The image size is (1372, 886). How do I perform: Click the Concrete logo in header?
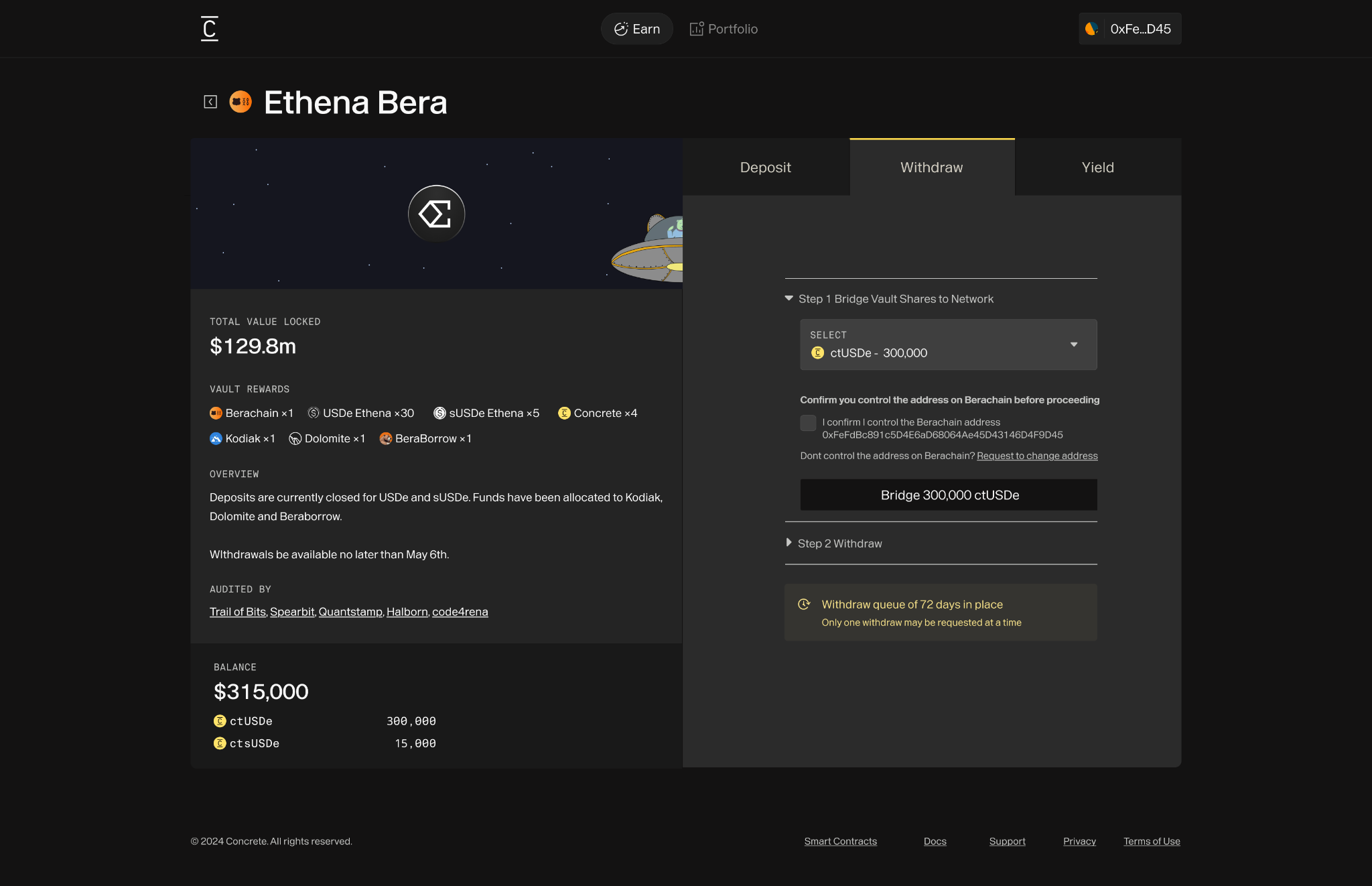click(x=210, y=29)
